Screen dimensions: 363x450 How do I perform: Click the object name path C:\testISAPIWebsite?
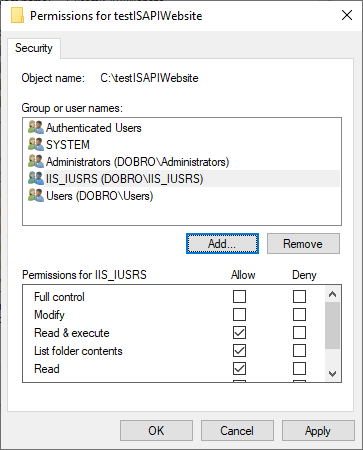click(x=149, y=78)
